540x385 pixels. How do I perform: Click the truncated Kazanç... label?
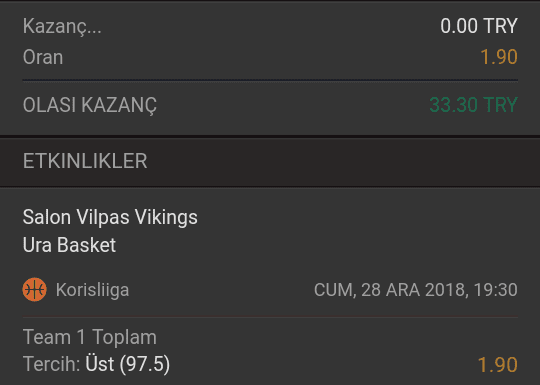pyautogui.click(x=62, y=27)
